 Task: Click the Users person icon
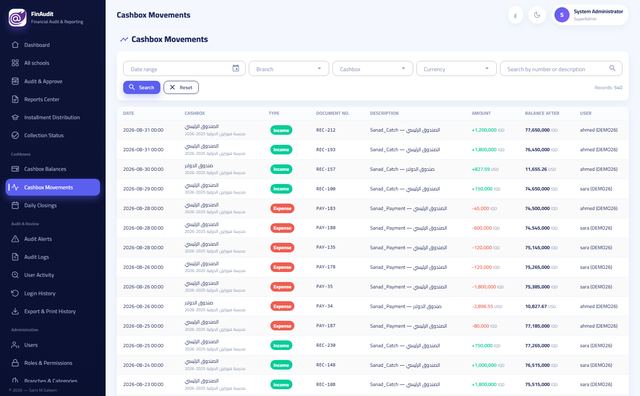(15, 345)
